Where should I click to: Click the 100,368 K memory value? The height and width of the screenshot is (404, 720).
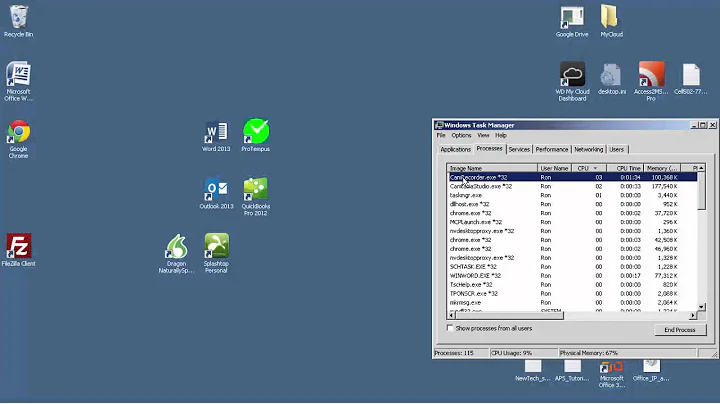click(x=664, y=177)
